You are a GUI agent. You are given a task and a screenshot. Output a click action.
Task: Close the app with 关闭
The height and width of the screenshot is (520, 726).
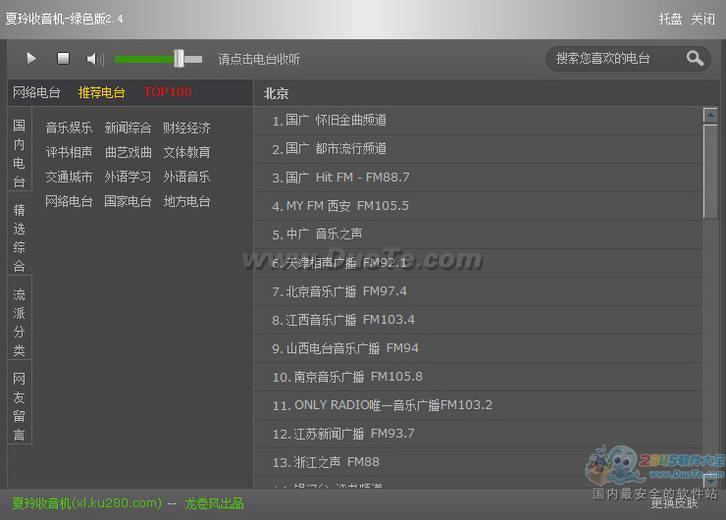[702, 19]
